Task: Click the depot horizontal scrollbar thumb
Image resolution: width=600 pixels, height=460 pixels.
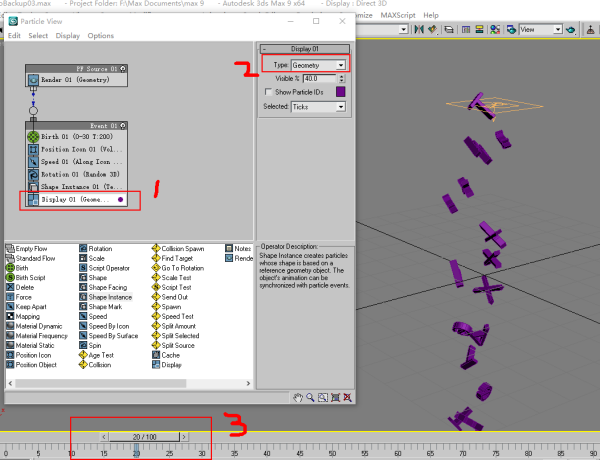Action: (101, 383)
